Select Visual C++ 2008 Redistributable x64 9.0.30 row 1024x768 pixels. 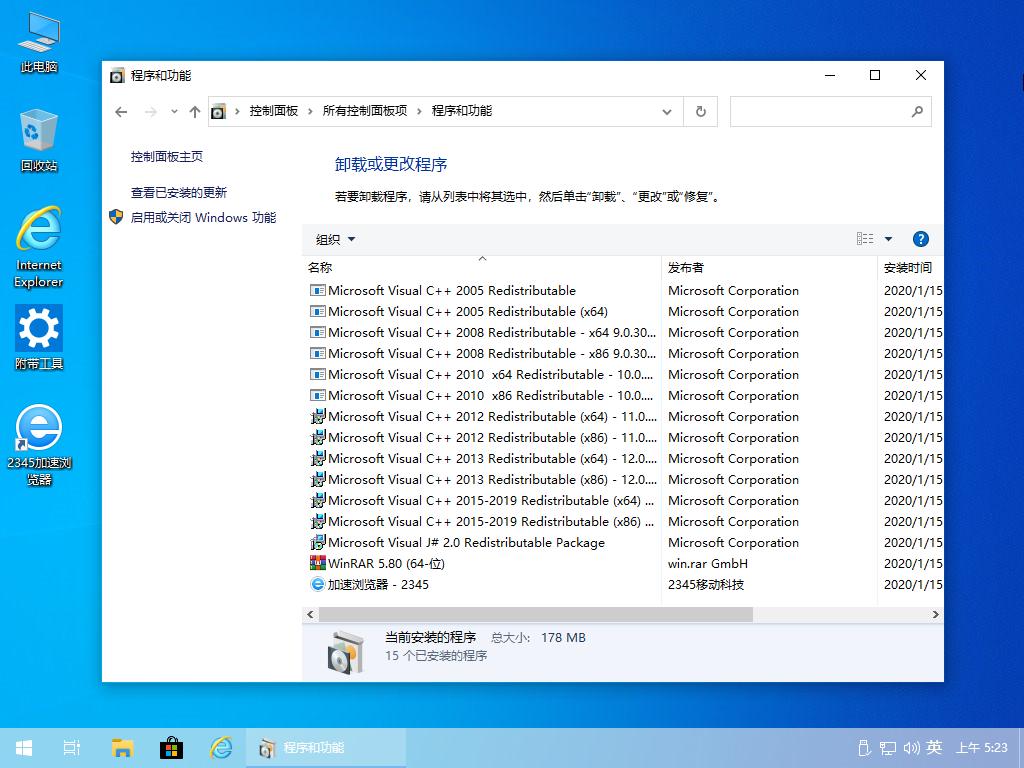[x=624, y=332]
